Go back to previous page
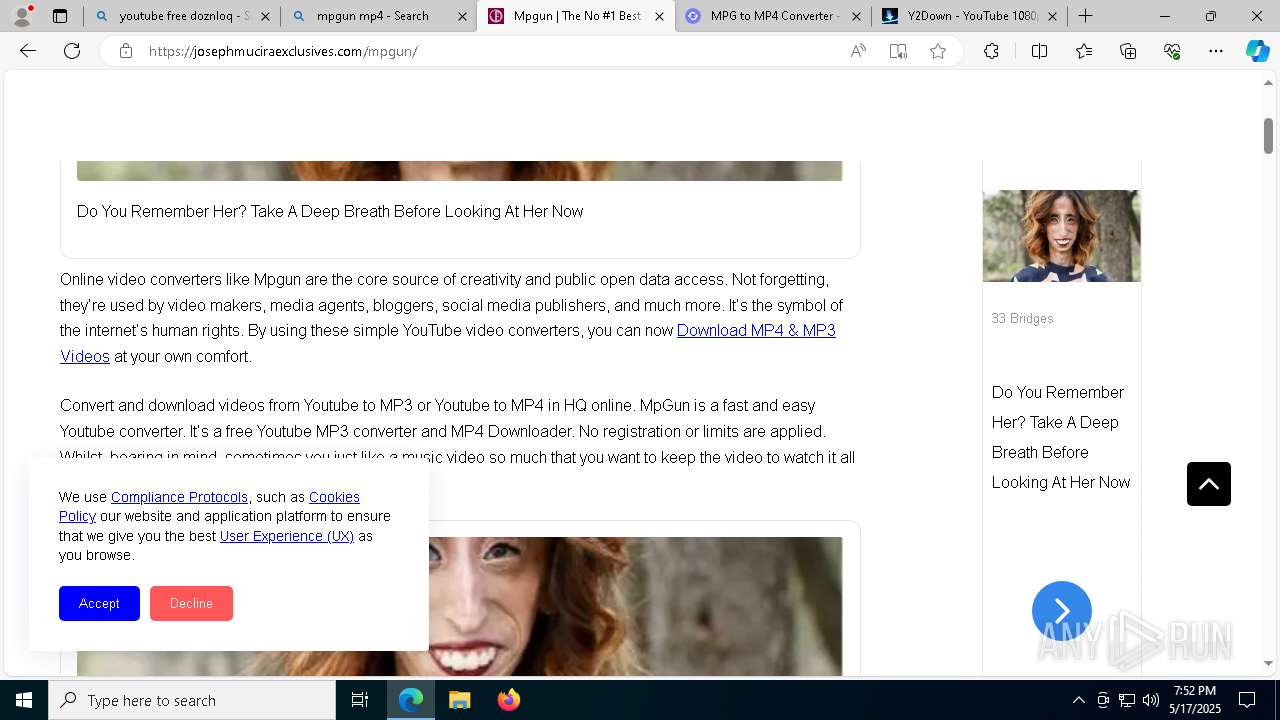Viewport: 1280px width, 720px height. 28,51
